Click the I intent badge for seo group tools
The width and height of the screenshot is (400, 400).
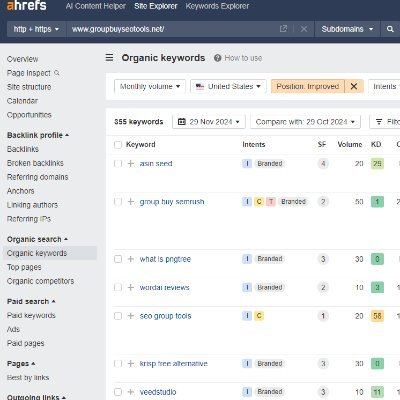(x=247, y=316)
